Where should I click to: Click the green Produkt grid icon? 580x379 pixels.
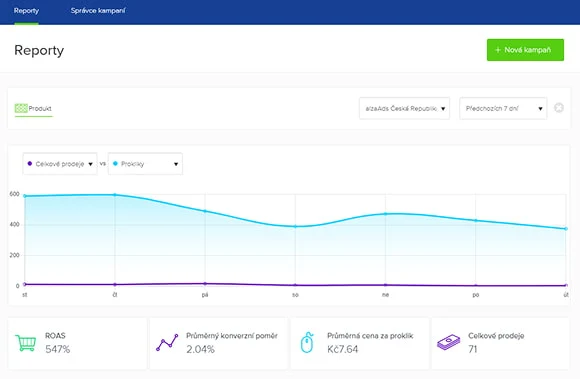(x=21, y=108)
